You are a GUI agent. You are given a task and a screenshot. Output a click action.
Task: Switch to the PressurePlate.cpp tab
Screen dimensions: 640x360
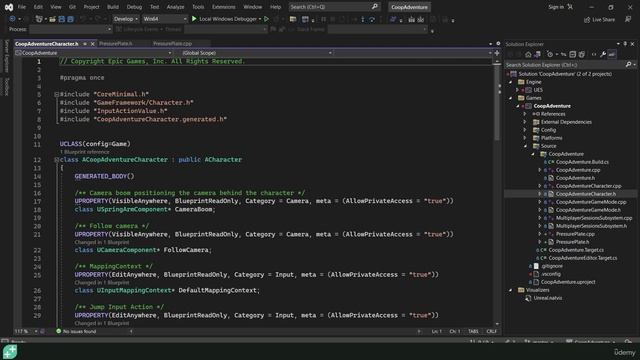click(x=173, y=44)
